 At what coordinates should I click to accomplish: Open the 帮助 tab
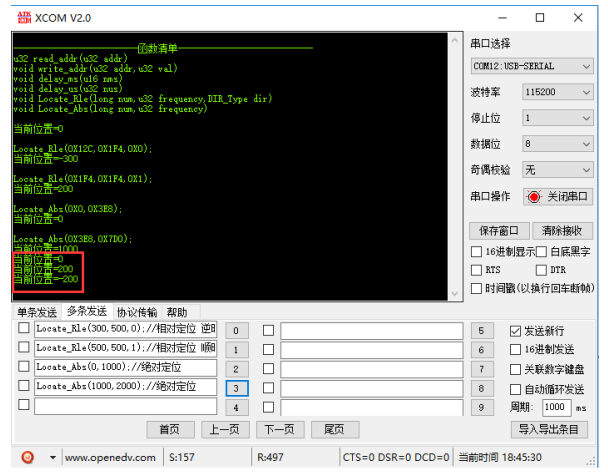pos(177,312)
